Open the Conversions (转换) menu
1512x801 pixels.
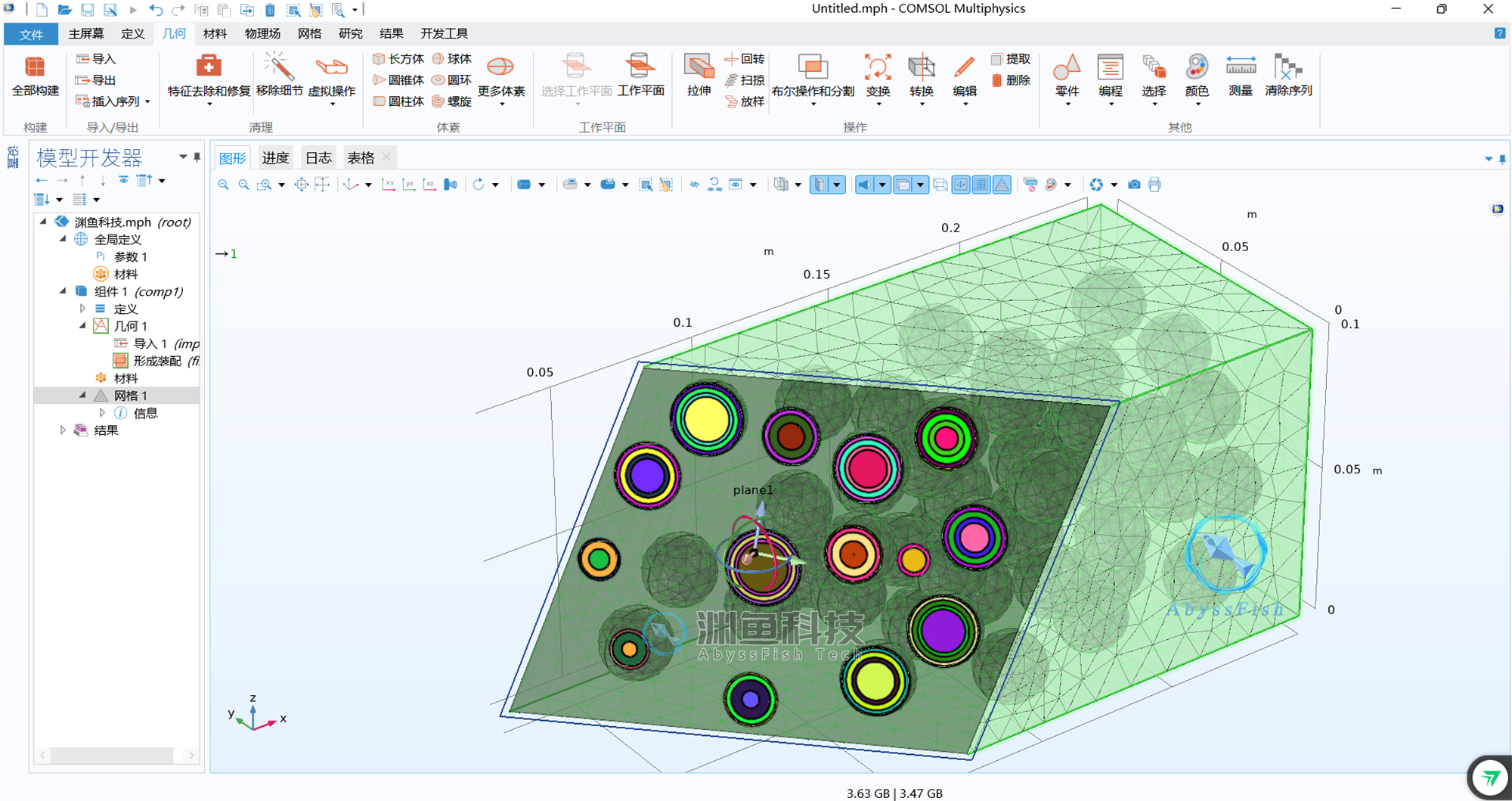(922, 79)
